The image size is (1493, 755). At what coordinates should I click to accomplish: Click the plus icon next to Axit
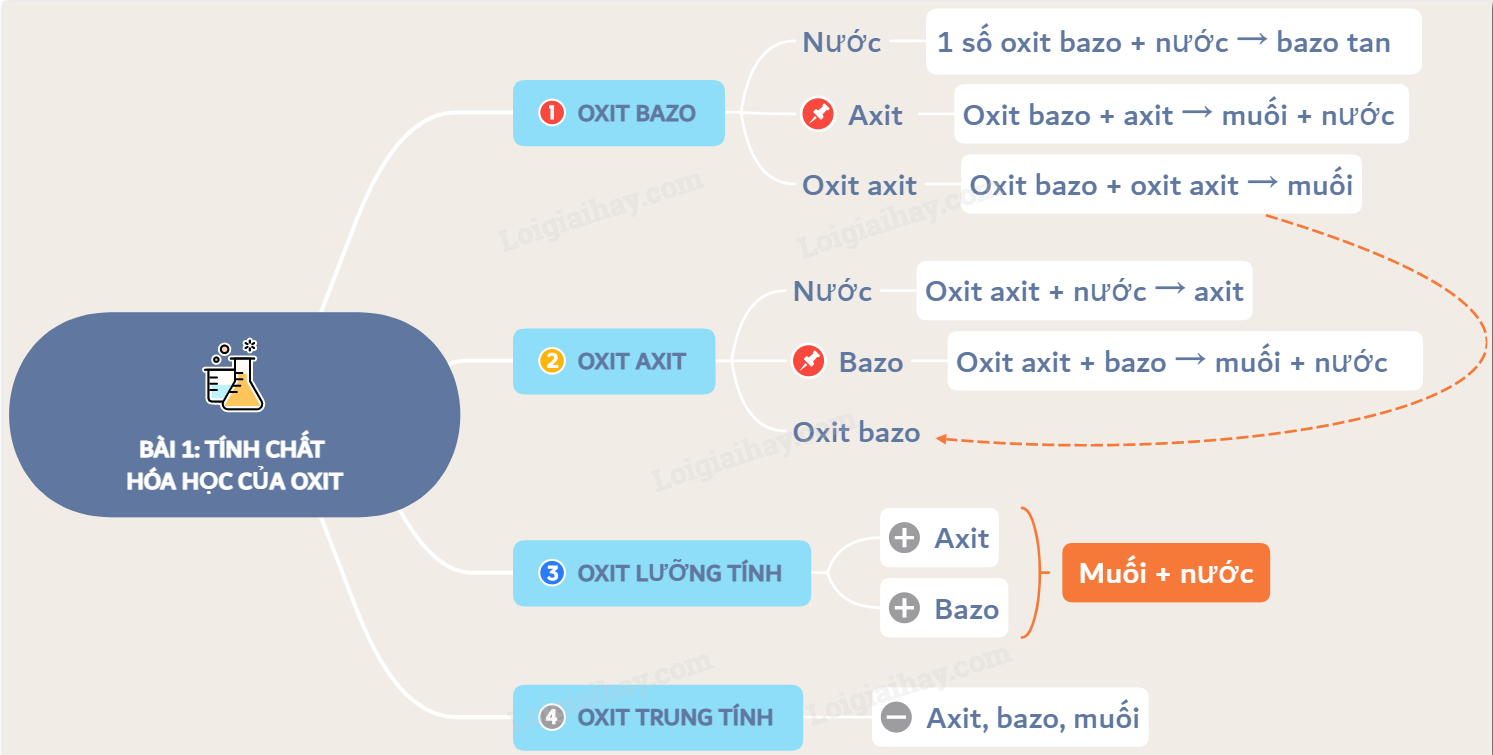(904, 538)
